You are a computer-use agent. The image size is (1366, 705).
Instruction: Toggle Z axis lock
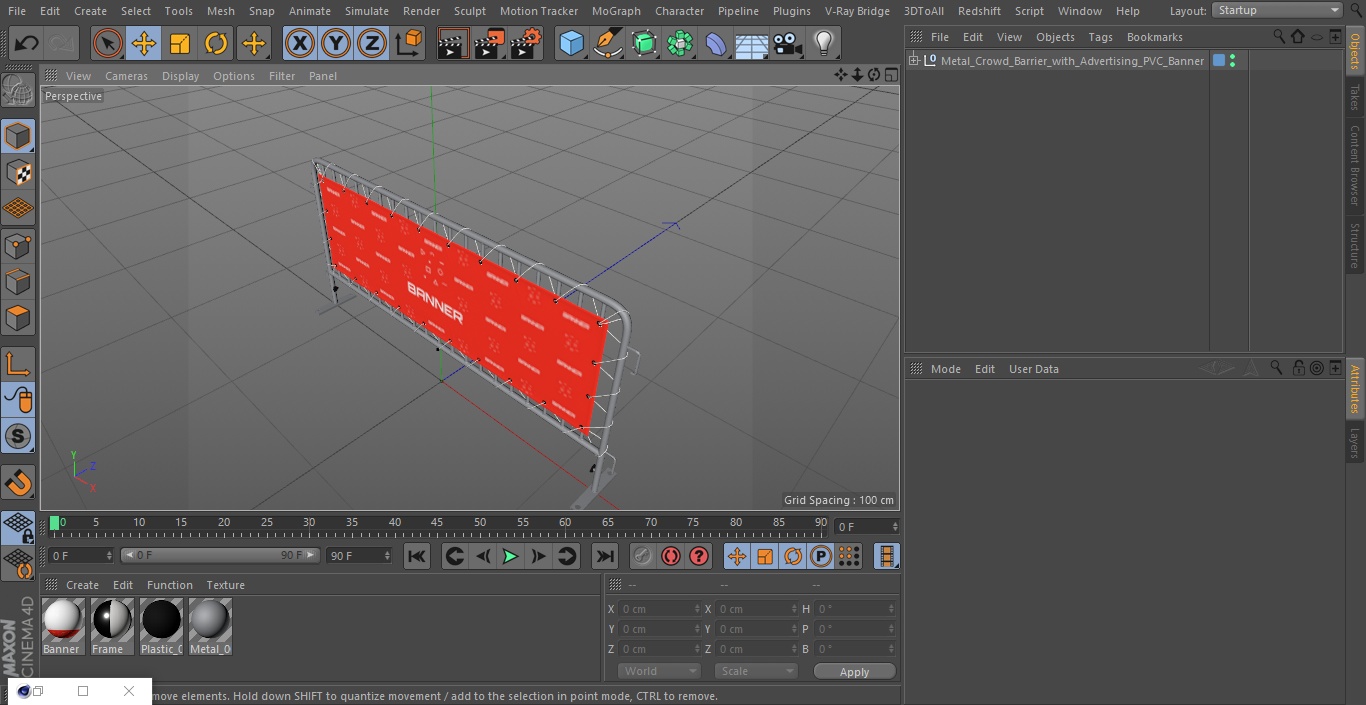[372, 43]
